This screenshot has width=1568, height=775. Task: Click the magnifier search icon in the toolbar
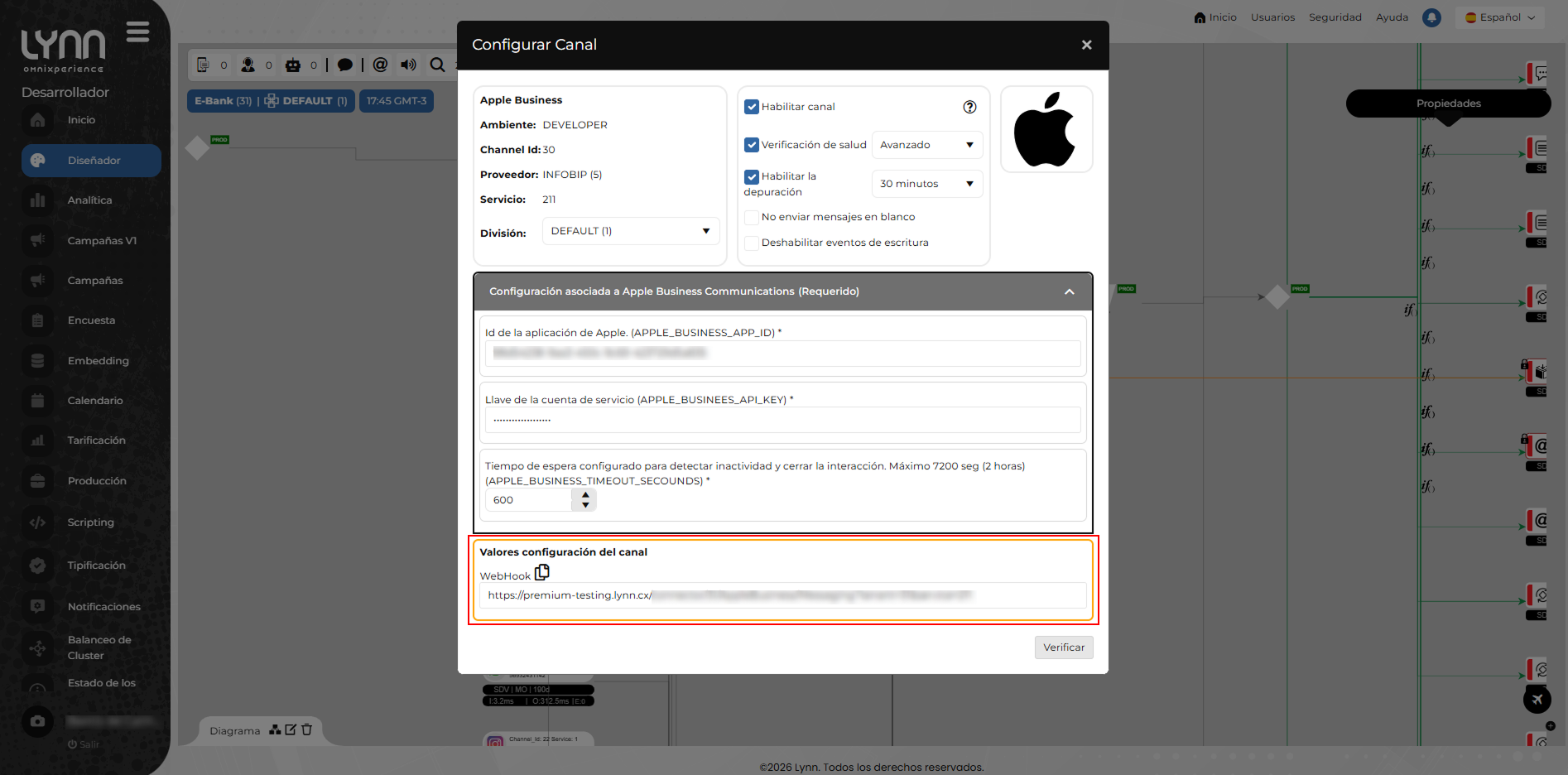pos(437,65)
